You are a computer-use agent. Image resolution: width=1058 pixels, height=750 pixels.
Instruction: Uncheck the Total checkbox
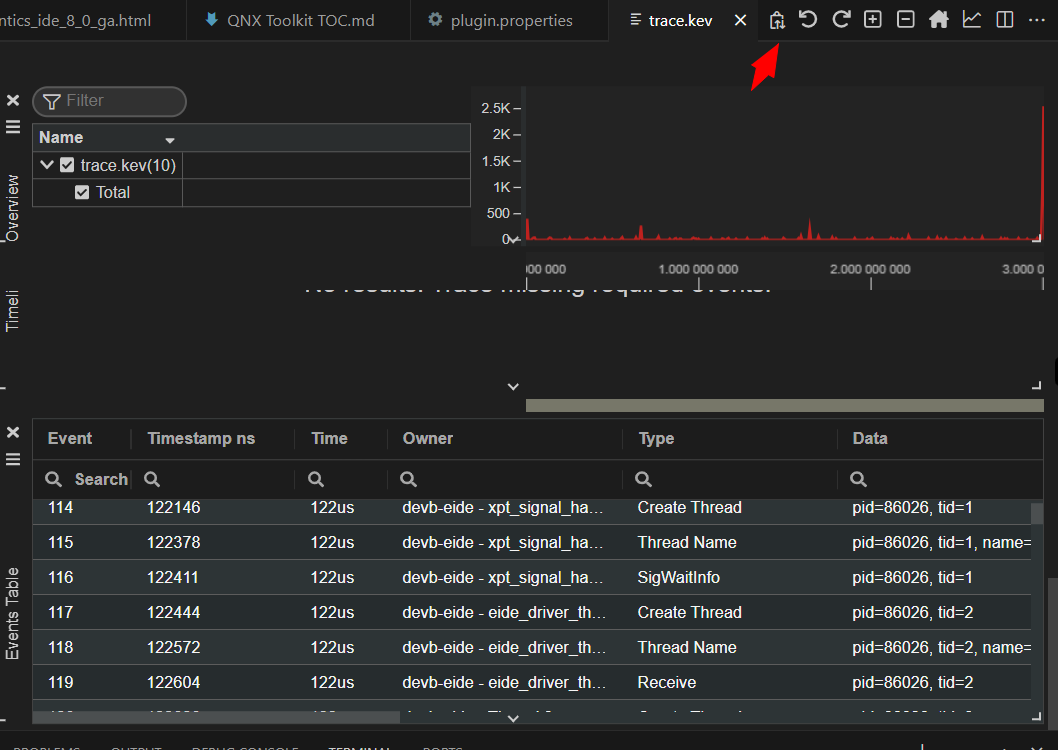[x=82, y=192]
